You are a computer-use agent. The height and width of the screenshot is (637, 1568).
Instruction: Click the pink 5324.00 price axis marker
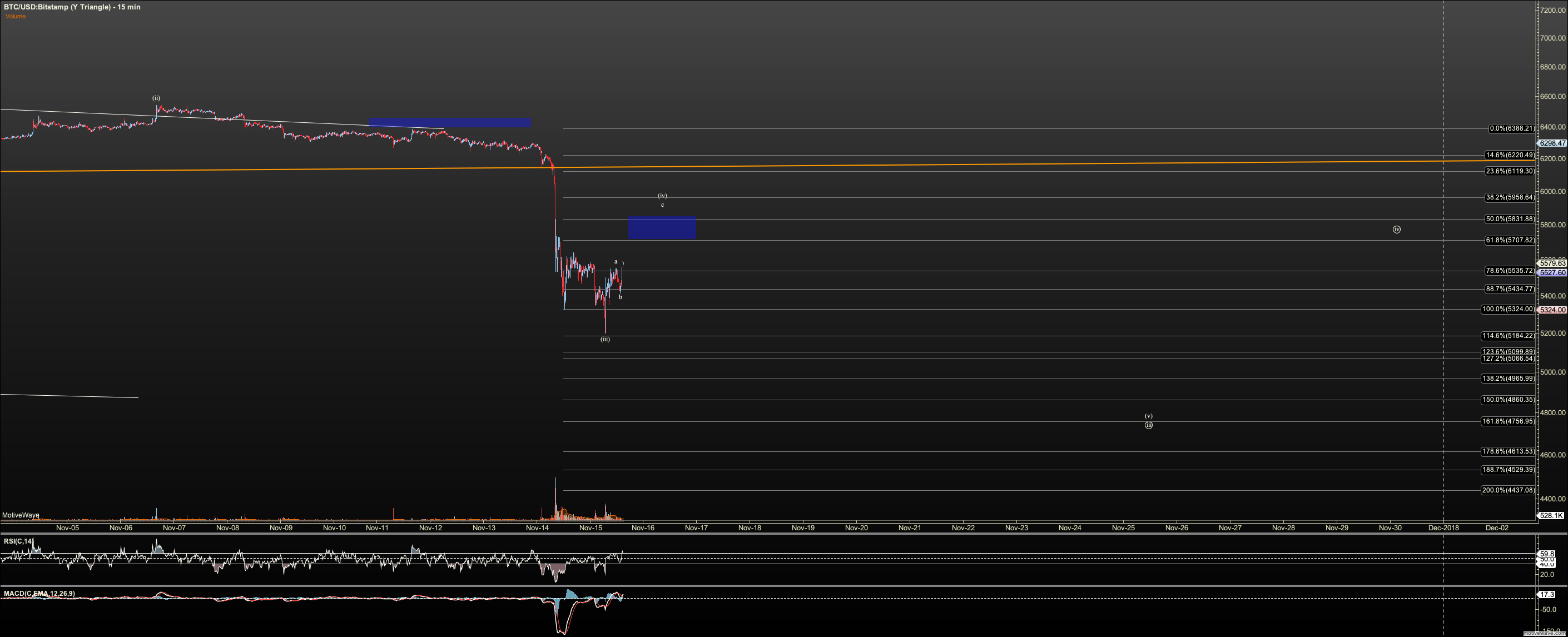point(1552,310)
